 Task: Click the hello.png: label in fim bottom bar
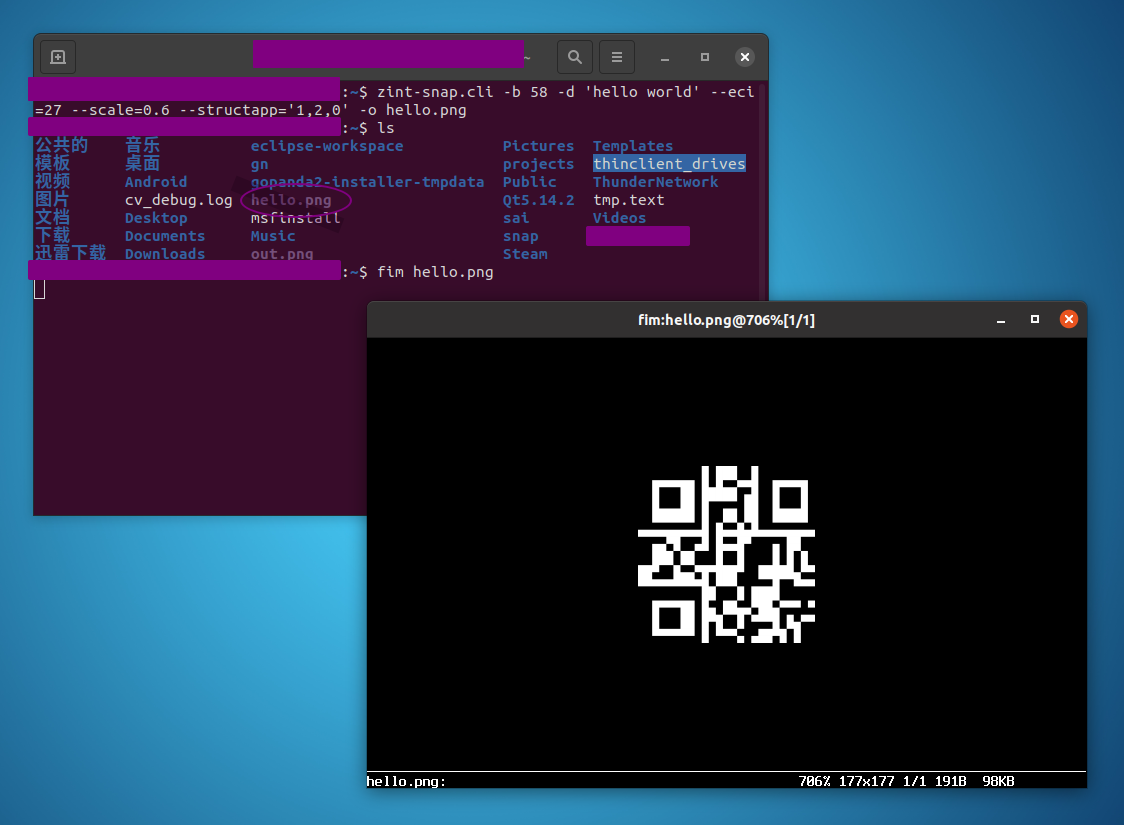tap(404, 781)
